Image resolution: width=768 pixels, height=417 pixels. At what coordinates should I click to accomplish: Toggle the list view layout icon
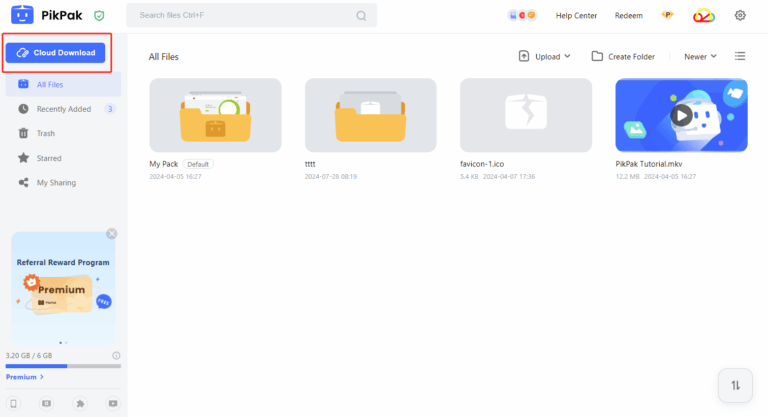pos(740,56)
